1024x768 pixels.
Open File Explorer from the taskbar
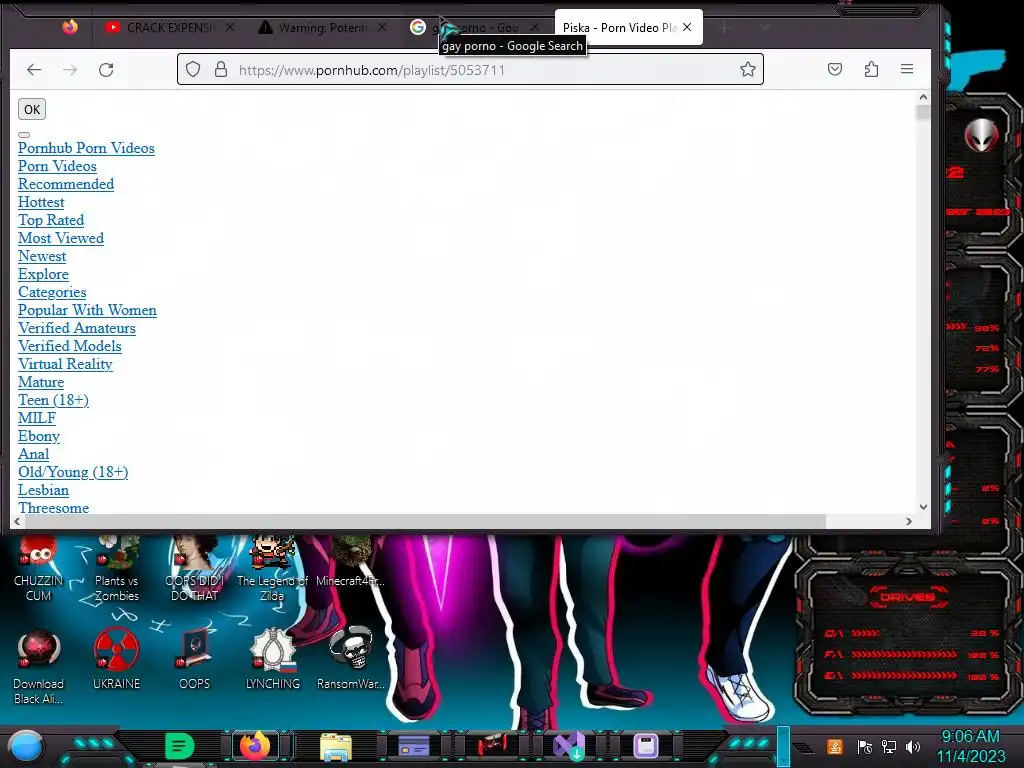coord(336,746)
